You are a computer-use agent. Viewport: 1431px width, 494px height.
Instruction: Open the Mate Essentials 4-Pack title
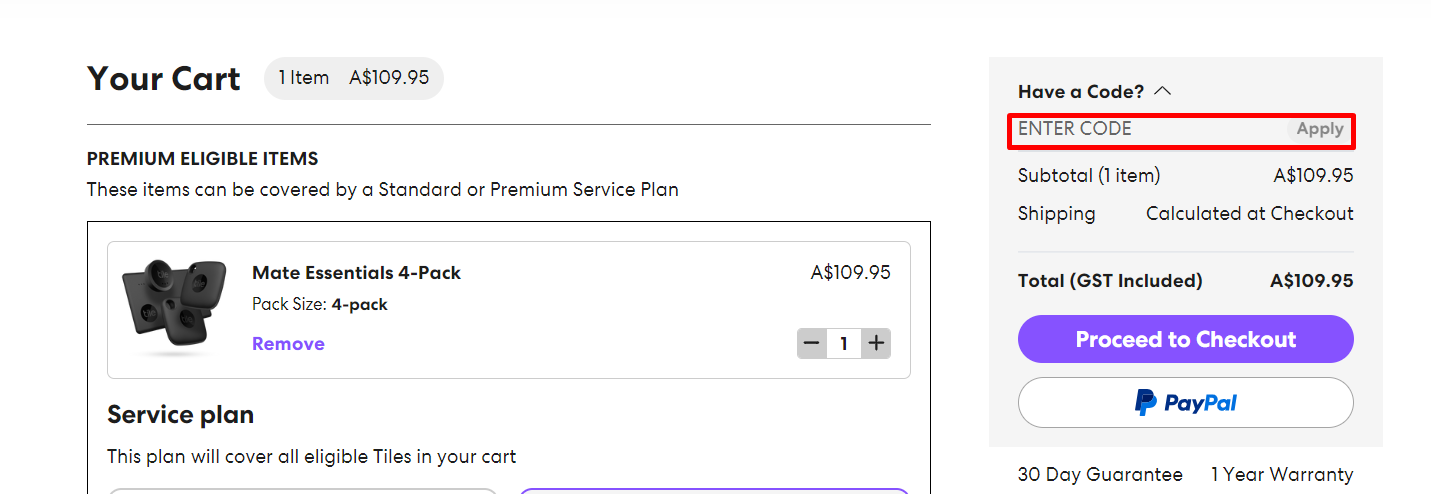(356, 273)
